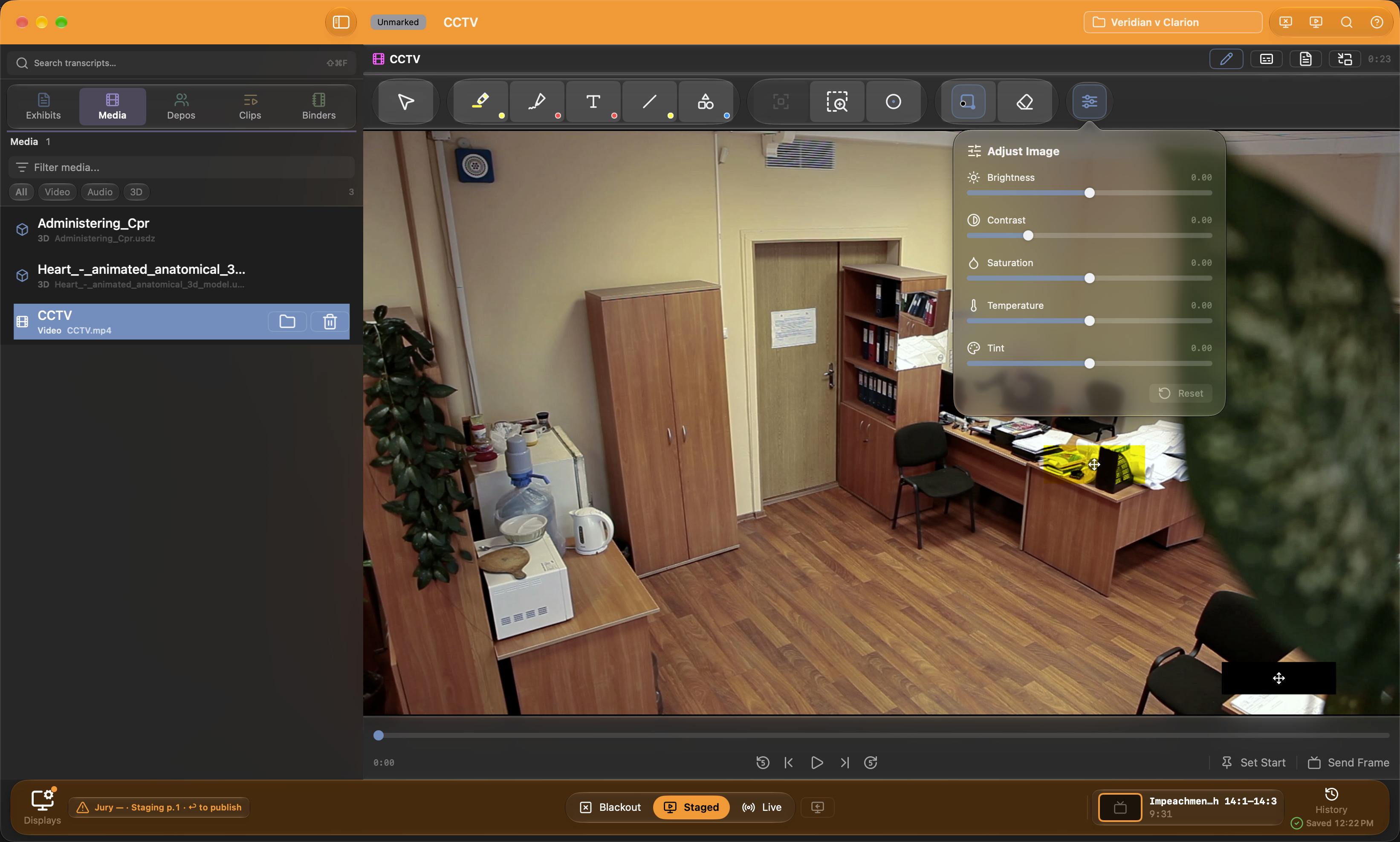Click the Saturation slider
Screen dimensions: 1400x842
point(1089,278)
